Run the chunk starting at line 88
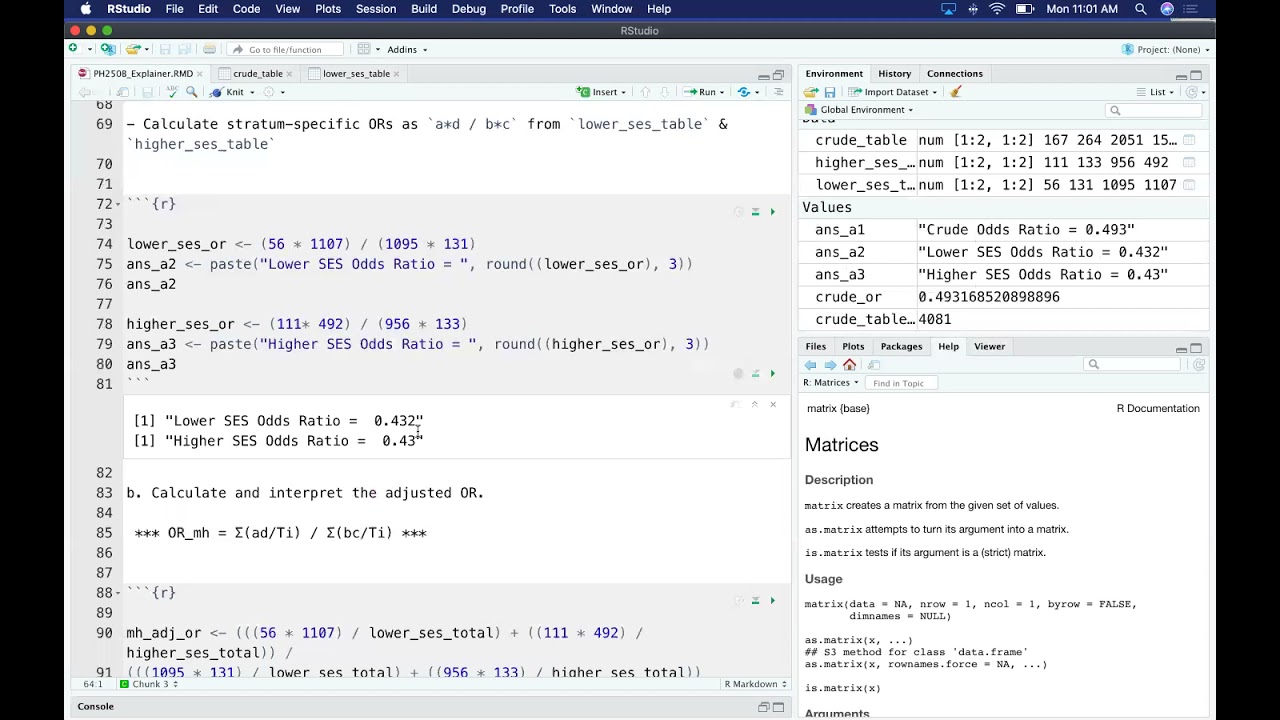The image size is (1280, 720). (x=772, y=601)
